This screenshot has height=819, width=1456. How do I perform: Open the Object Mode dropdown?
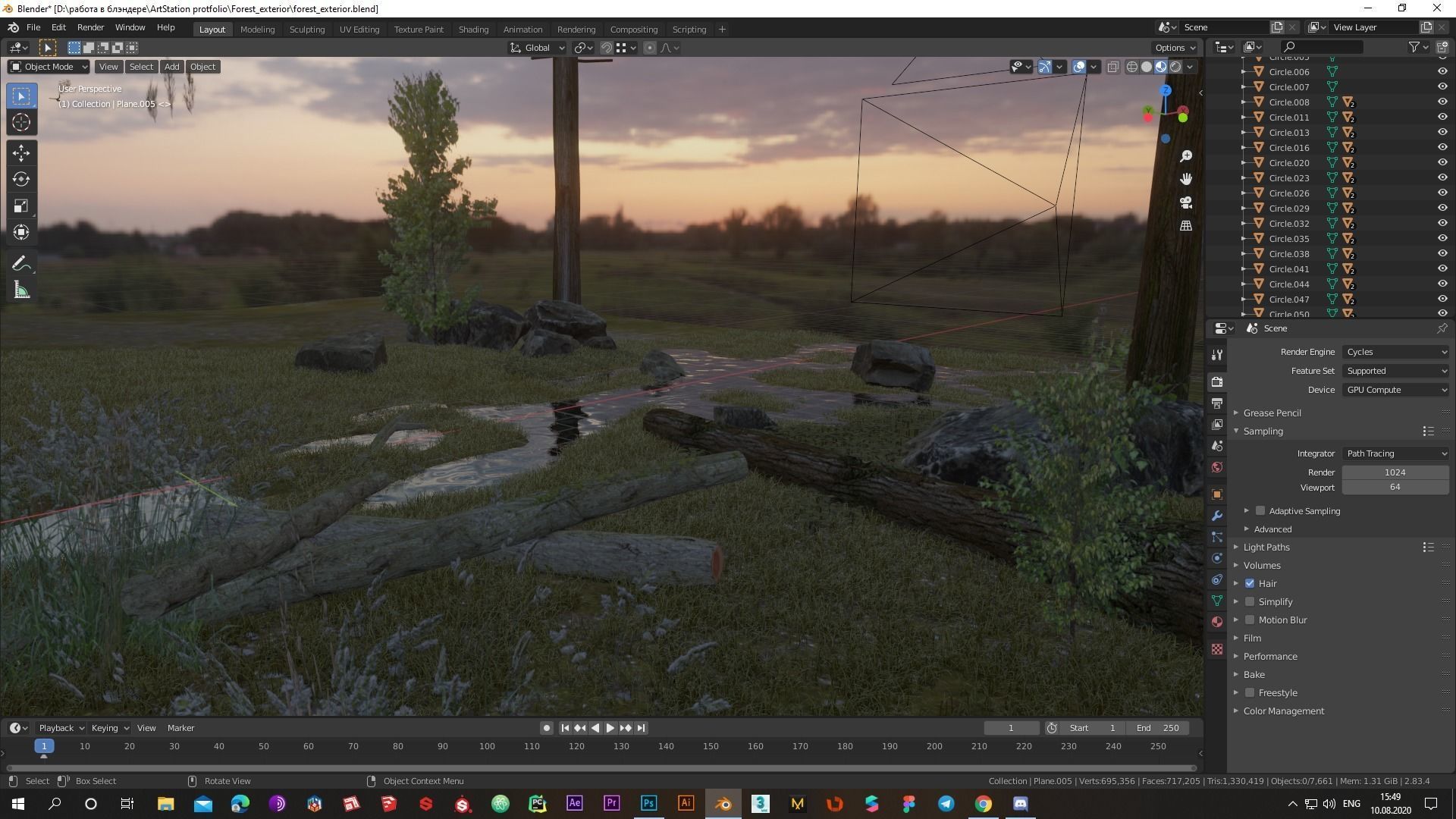pos(49,67)
